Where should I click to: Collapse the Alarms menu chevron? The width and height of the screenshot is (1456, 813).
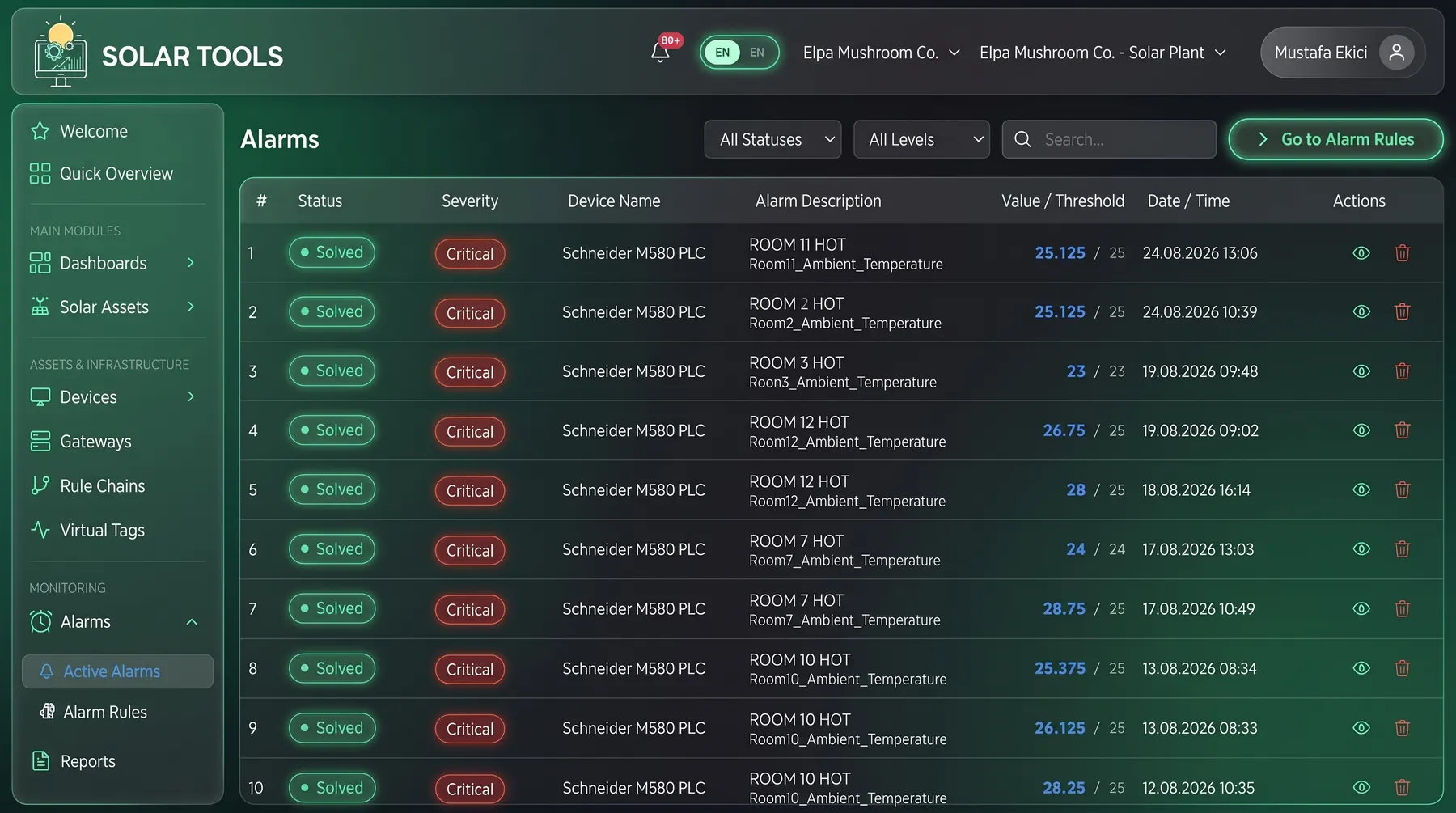pos(192,622)
